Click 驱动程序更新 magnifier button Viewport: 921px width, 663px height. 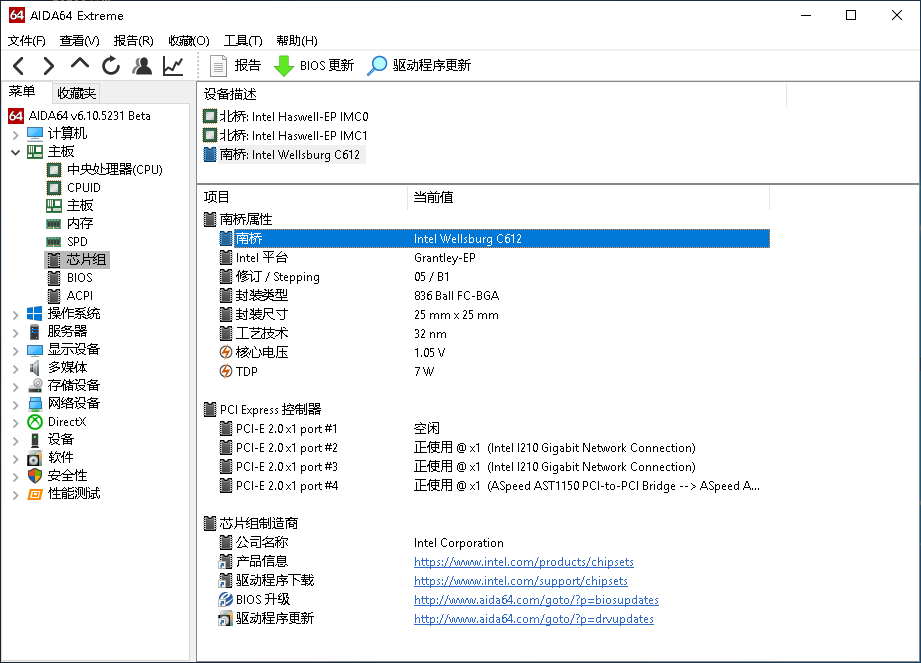click(x=419, y=66)
